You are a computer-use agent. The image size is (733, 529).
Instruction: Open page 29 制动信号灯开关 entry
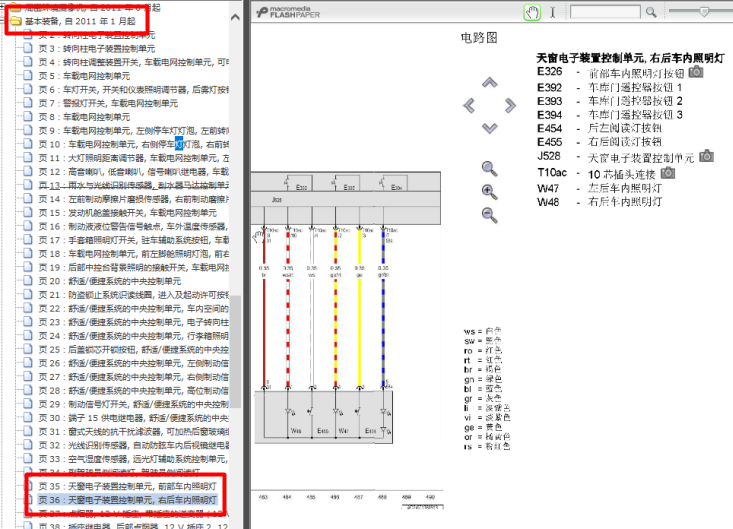pos(133,404)
